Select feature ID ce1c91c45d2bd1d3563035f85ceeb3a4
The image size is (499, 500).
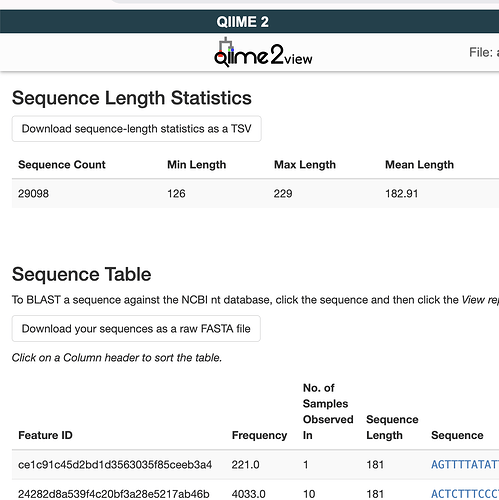[x=115, y=464]
